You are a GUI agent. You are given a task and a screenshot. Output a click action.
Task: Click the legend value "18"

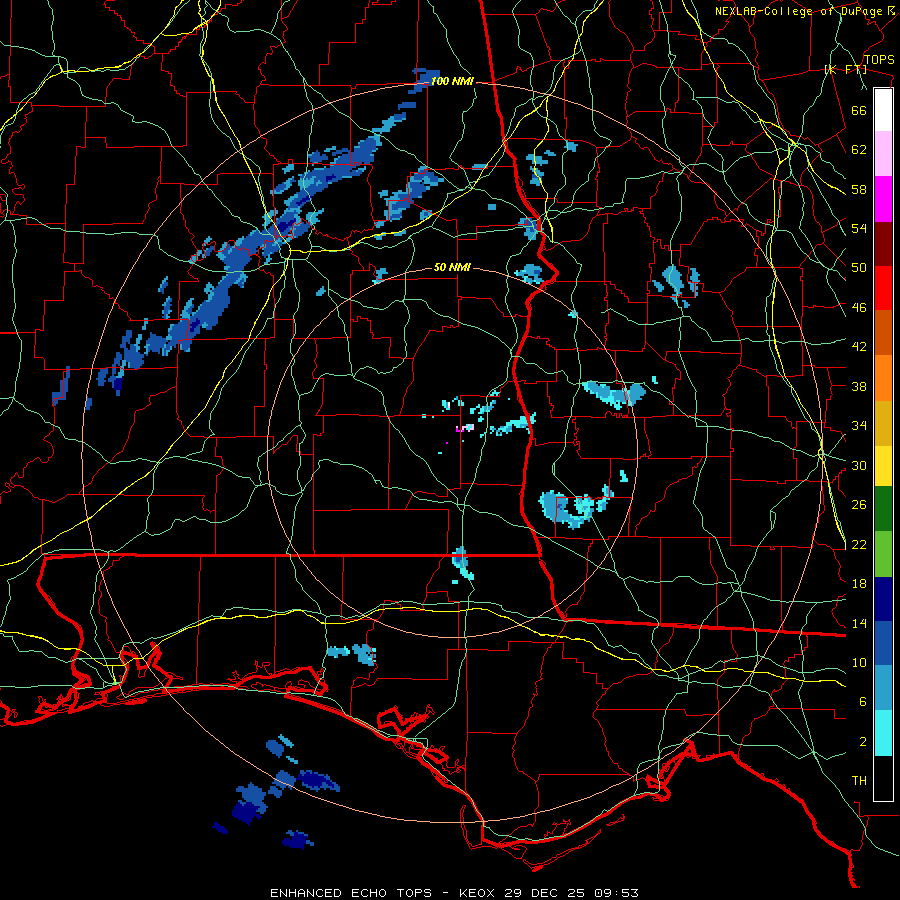pyautogui.click(x=859, y=584)
